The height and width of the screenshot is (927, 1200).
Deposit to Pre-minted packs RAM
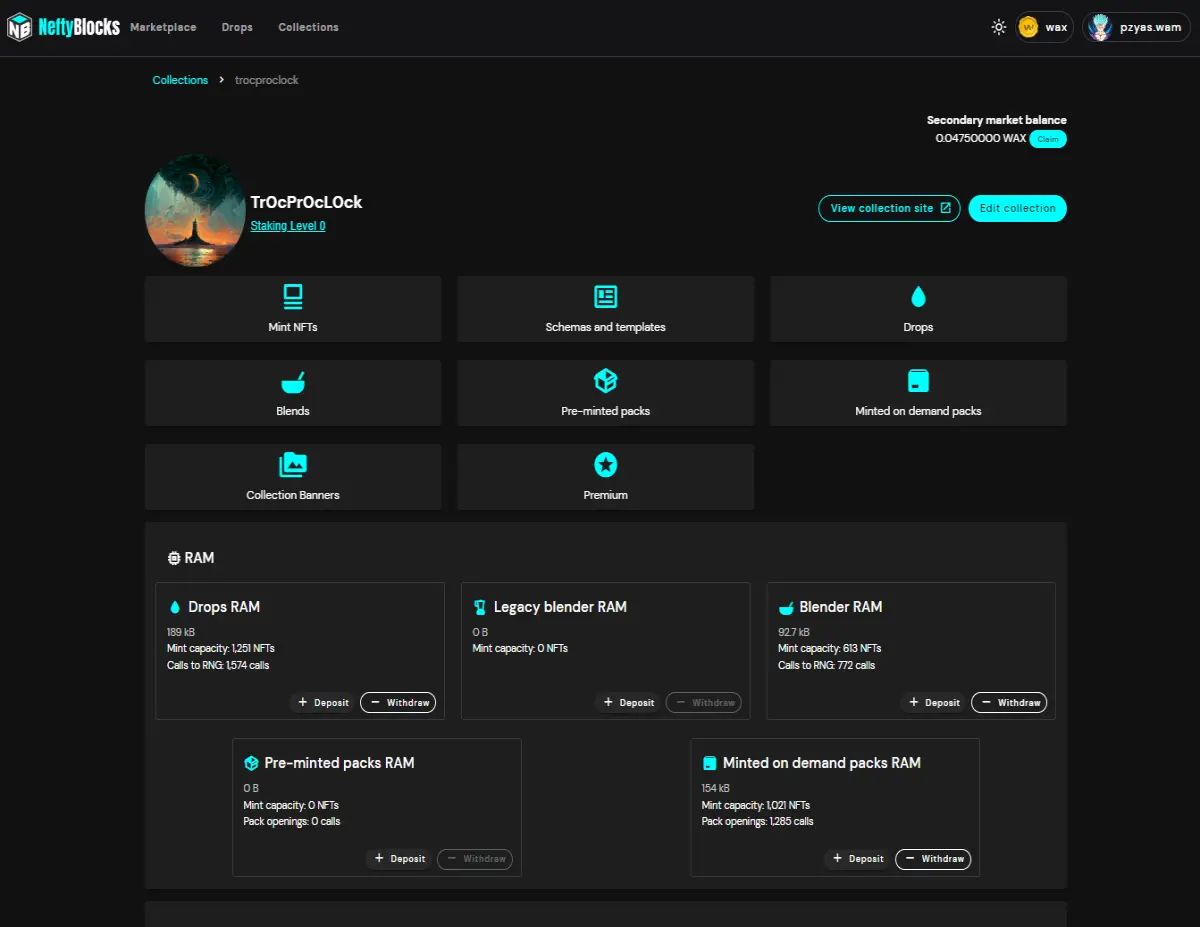click(399, 859)
